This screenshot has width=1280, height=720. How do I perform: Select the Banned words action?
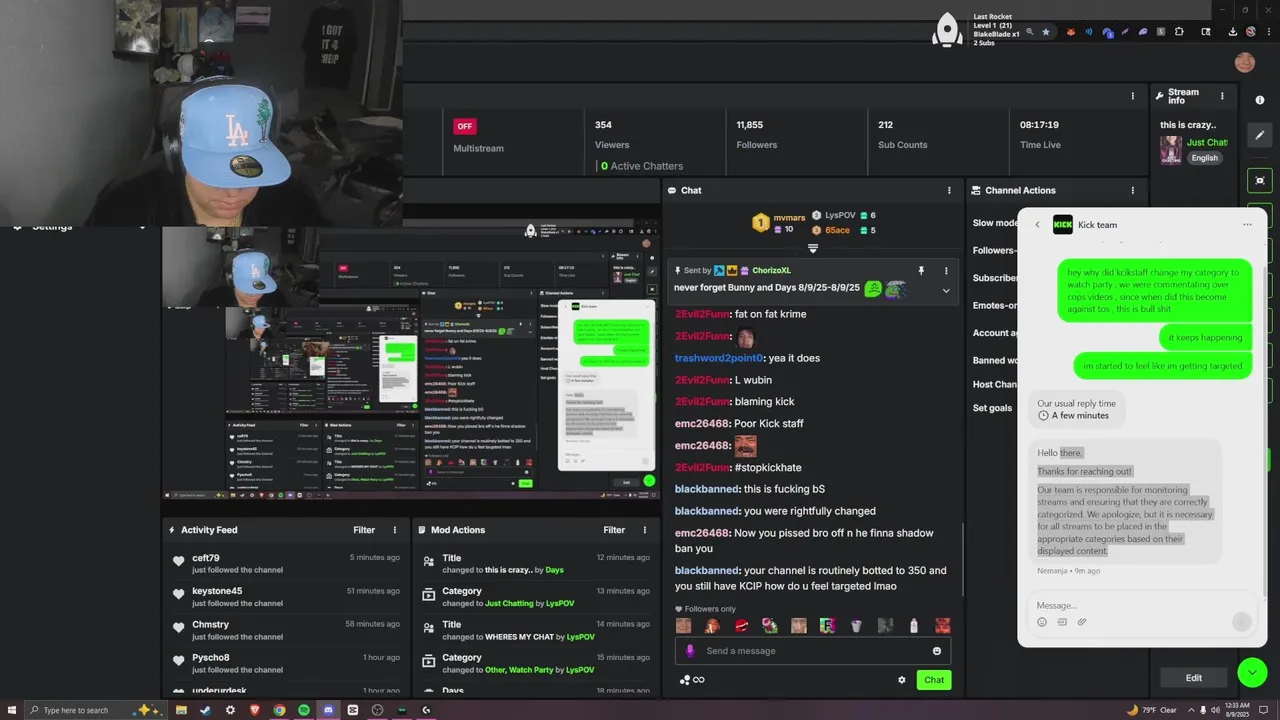click(x=995, y=360)
